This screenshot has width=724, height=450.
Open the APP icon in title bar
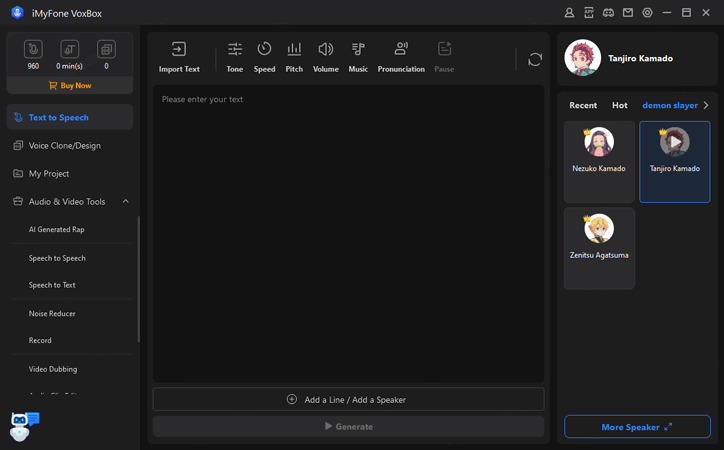589,13
